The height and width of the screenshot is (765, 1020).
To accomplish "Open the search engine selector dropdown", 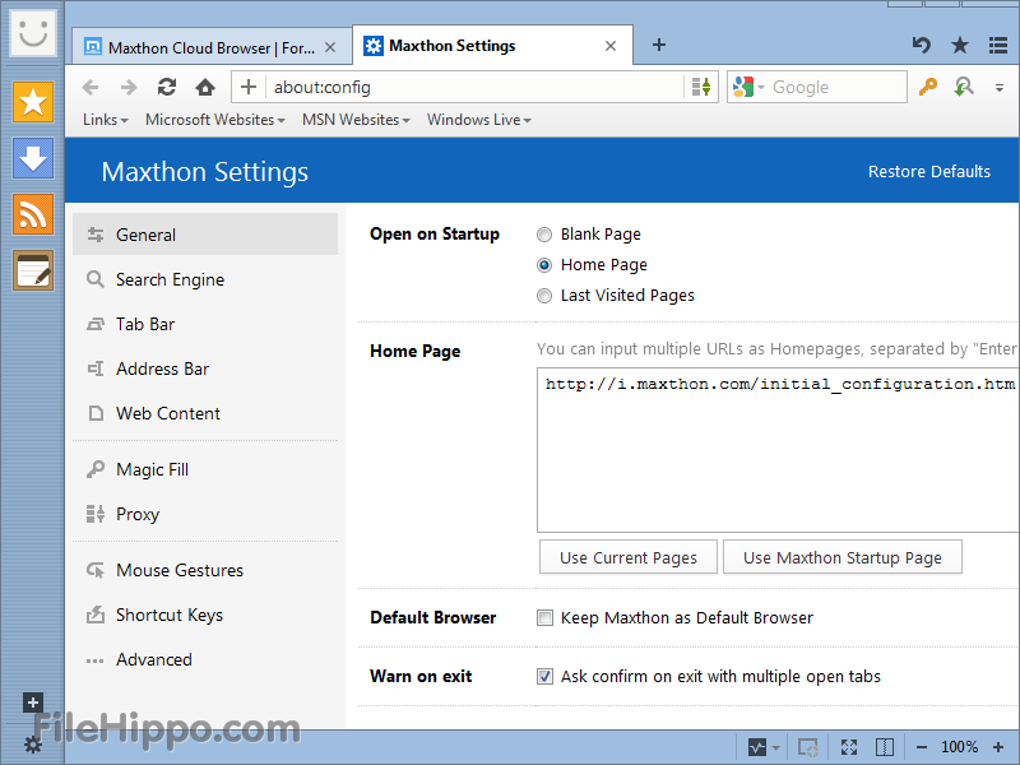I will tap(748, 87).
